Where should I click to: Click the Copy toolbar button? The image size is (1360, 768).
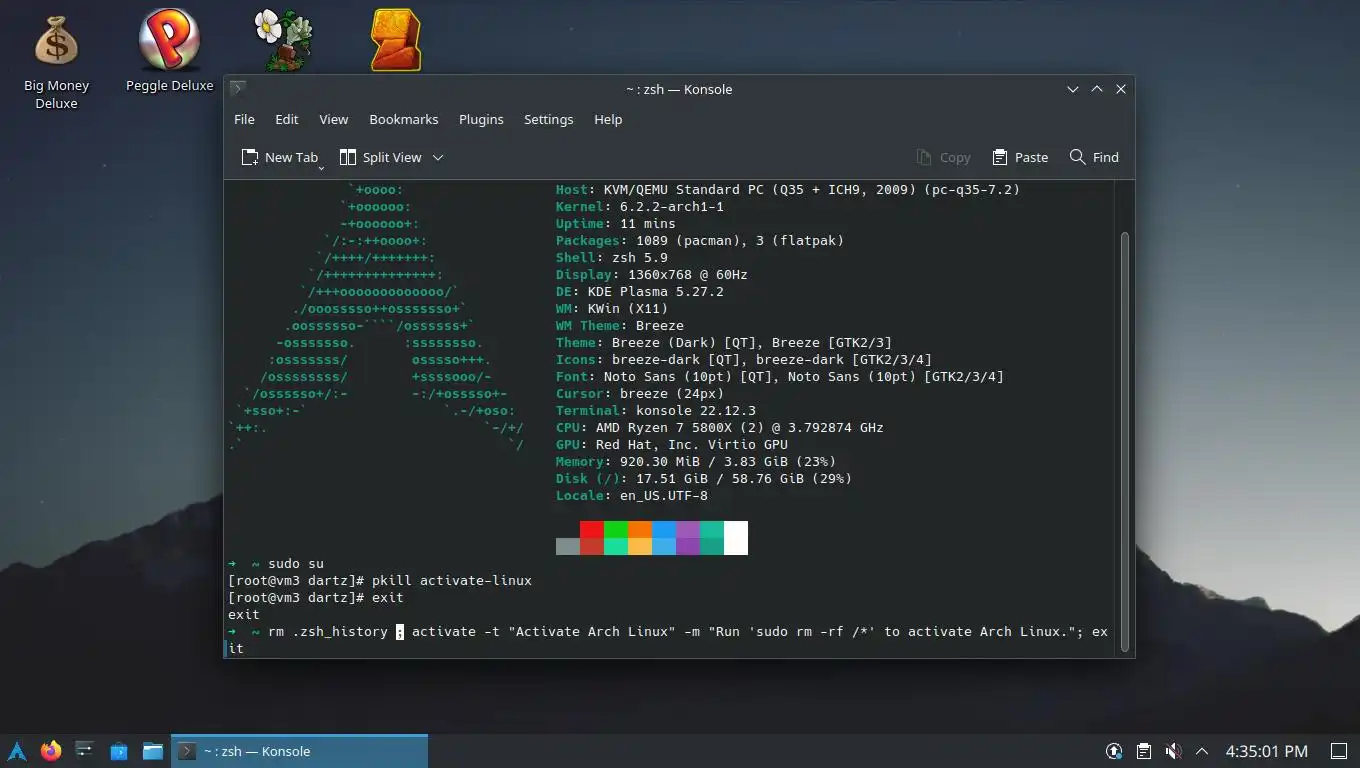tap(943, 157)
